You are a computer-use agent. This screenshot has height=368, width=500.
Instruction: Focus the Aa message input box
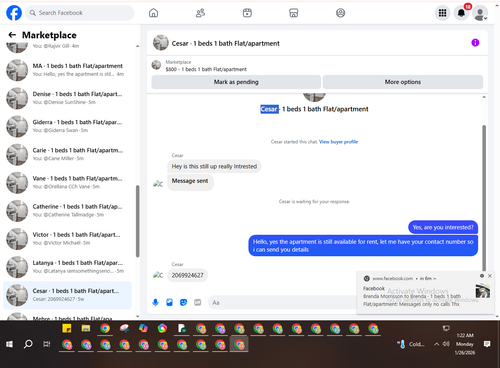click(283, 303)
